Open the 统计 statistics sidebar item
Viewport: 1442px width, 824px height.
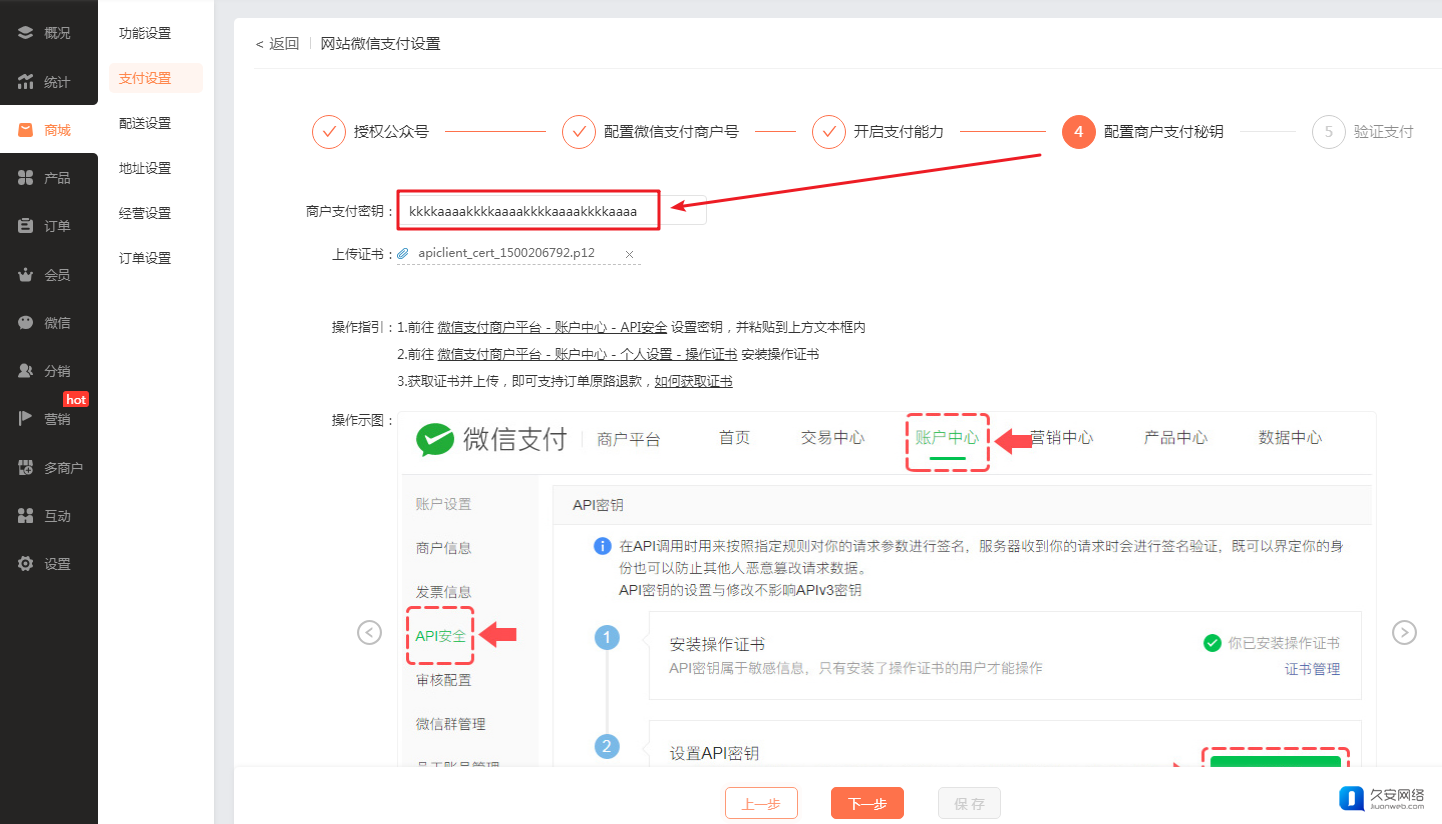click(48, 82)
